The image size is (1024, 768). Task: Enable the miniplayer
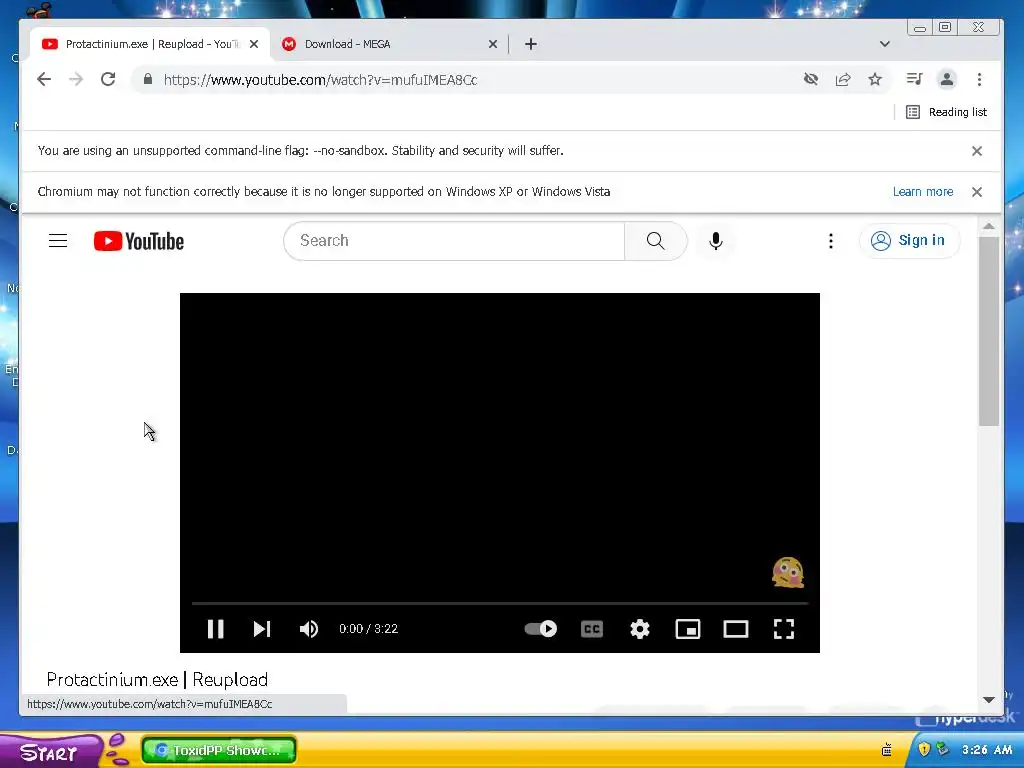click(688, 628)
